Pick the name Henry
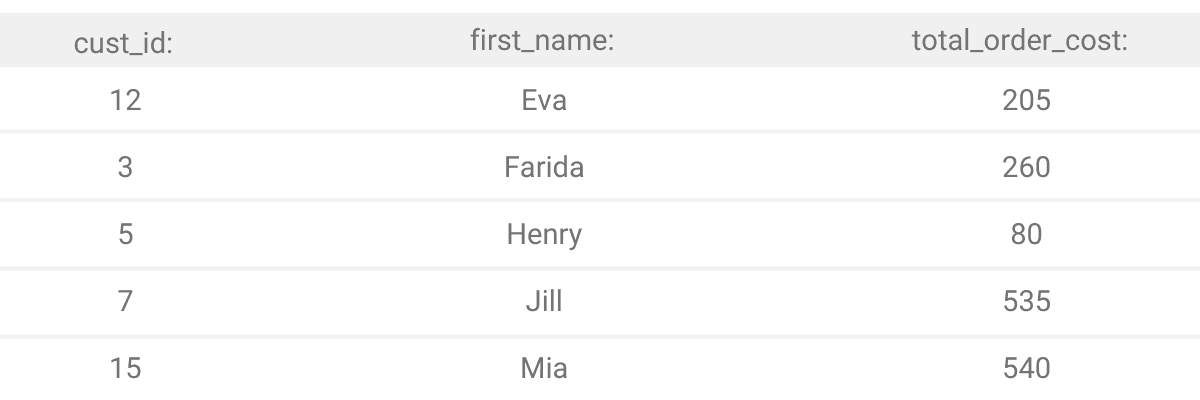Viewport: 1200px width, 400px height. pos(544,234)
